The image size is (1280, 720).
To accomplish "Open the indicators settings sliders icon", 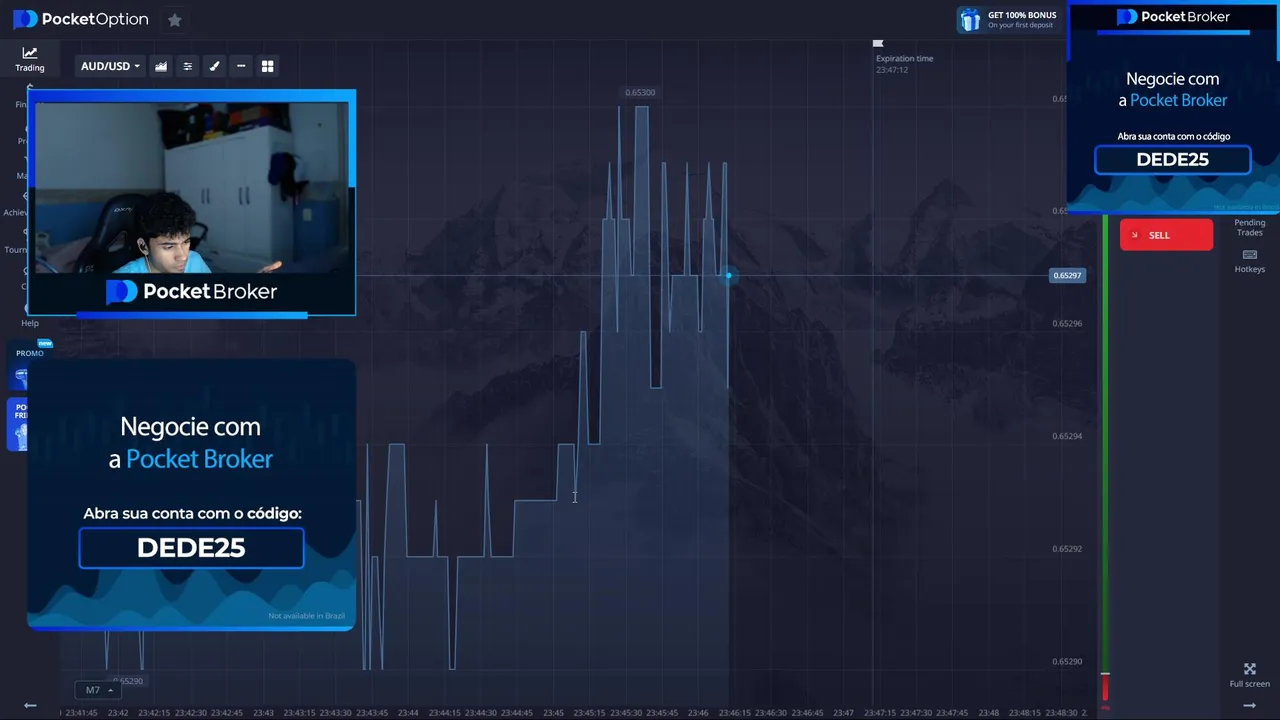I will coord(187,66).
